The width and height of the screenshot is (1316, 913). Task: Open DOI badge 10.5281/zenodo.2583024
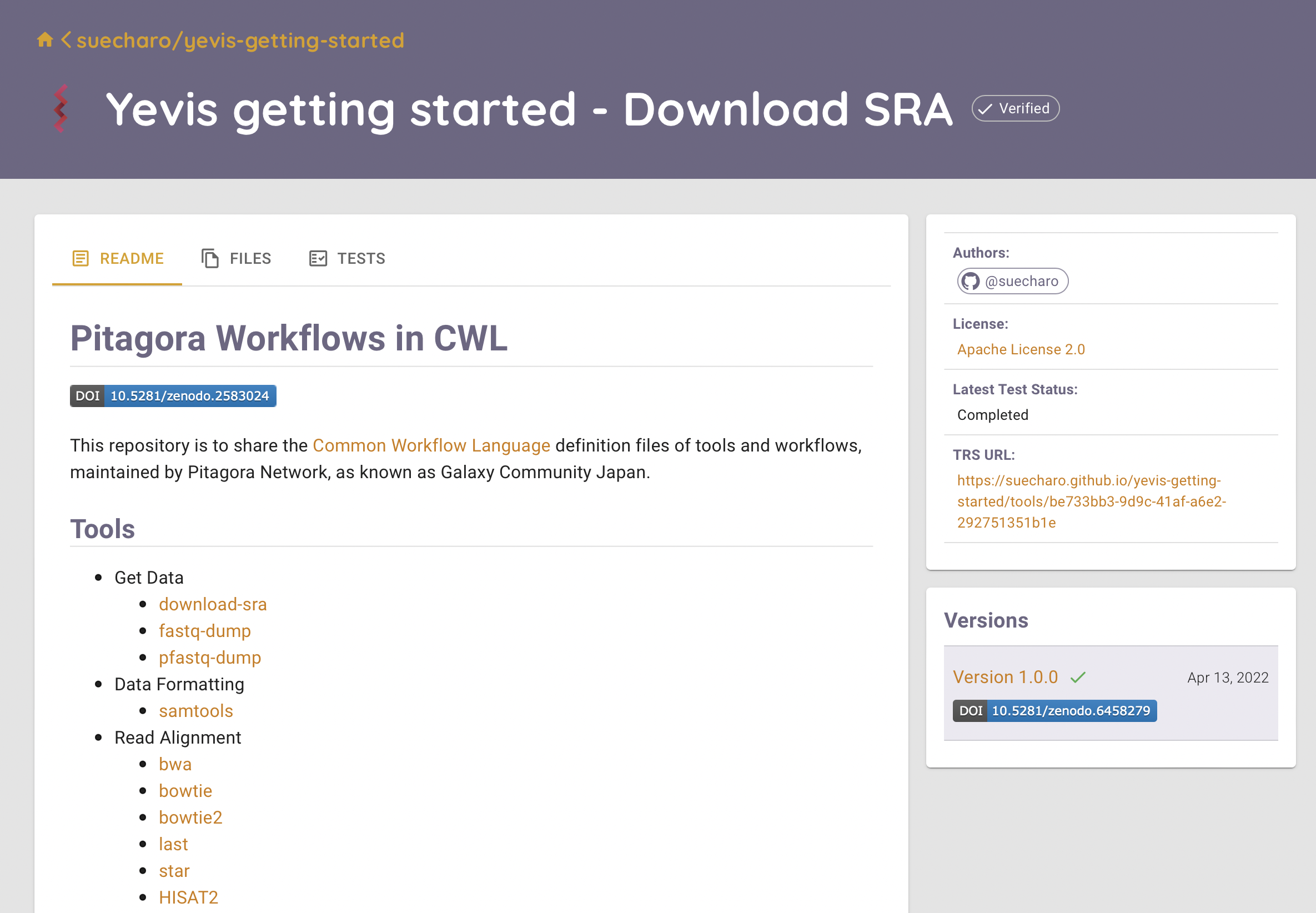(173, 396)
